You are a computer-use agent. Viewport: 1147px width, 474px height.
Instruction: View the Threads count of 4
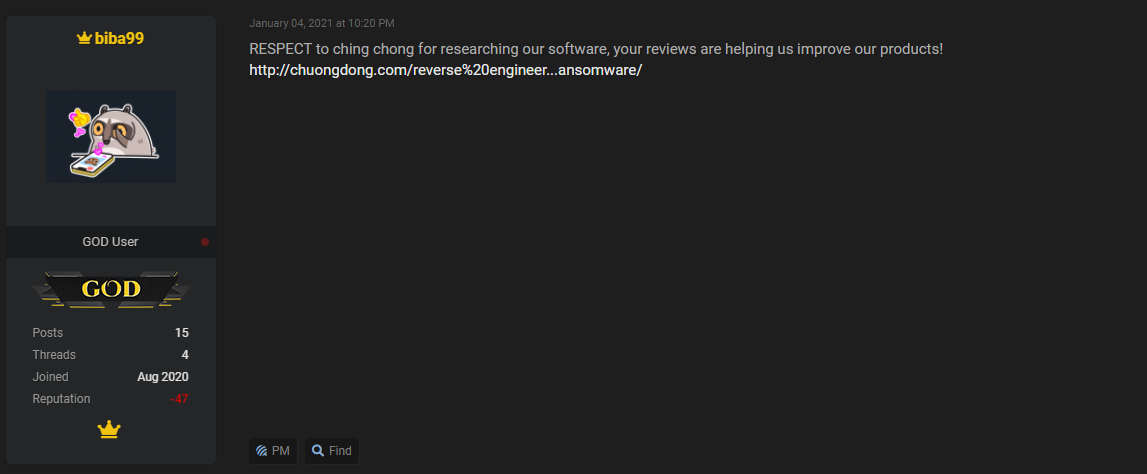point(185,355)
